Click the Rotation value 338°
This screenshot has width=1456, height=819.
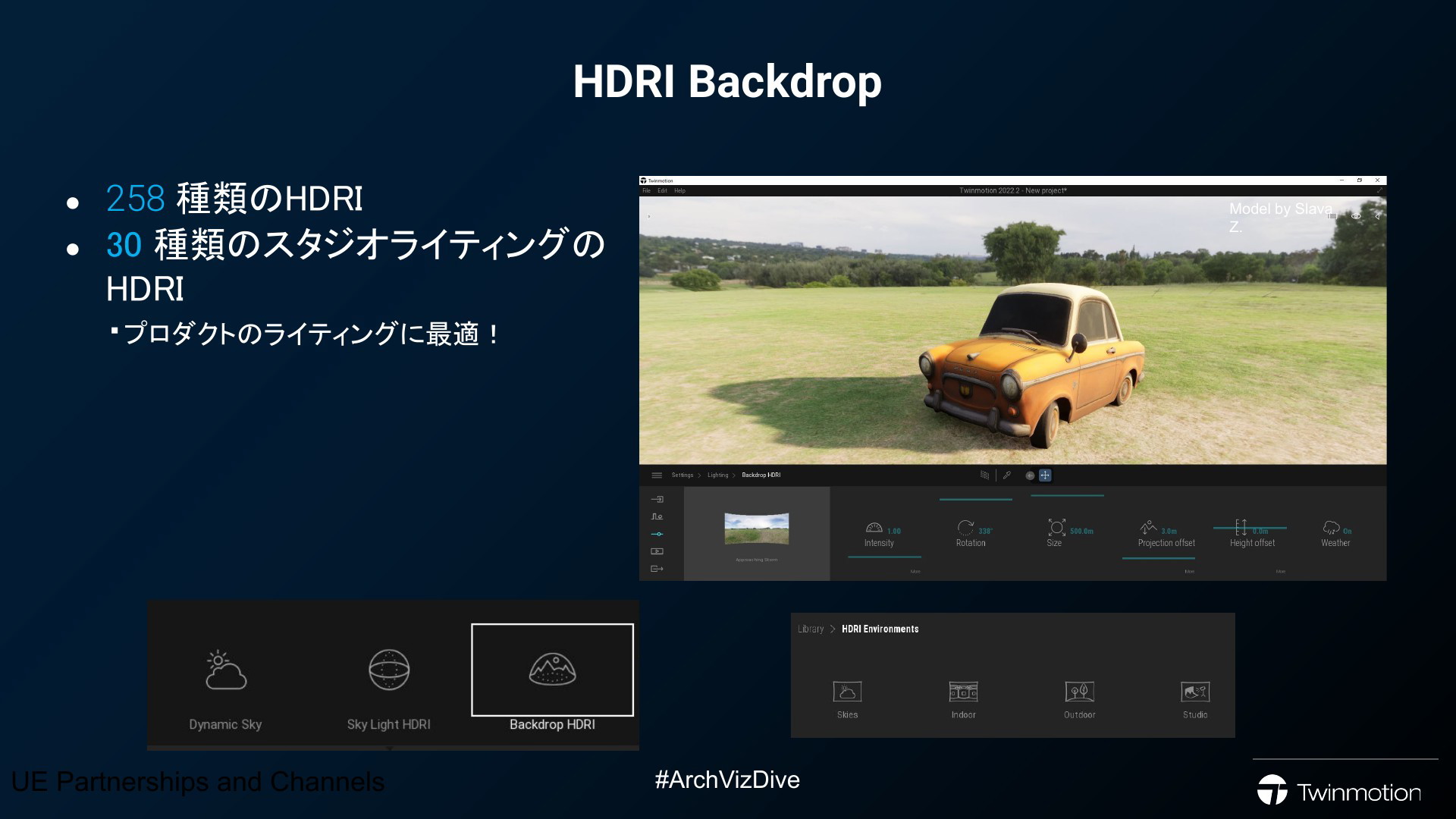tap(985, 532)
